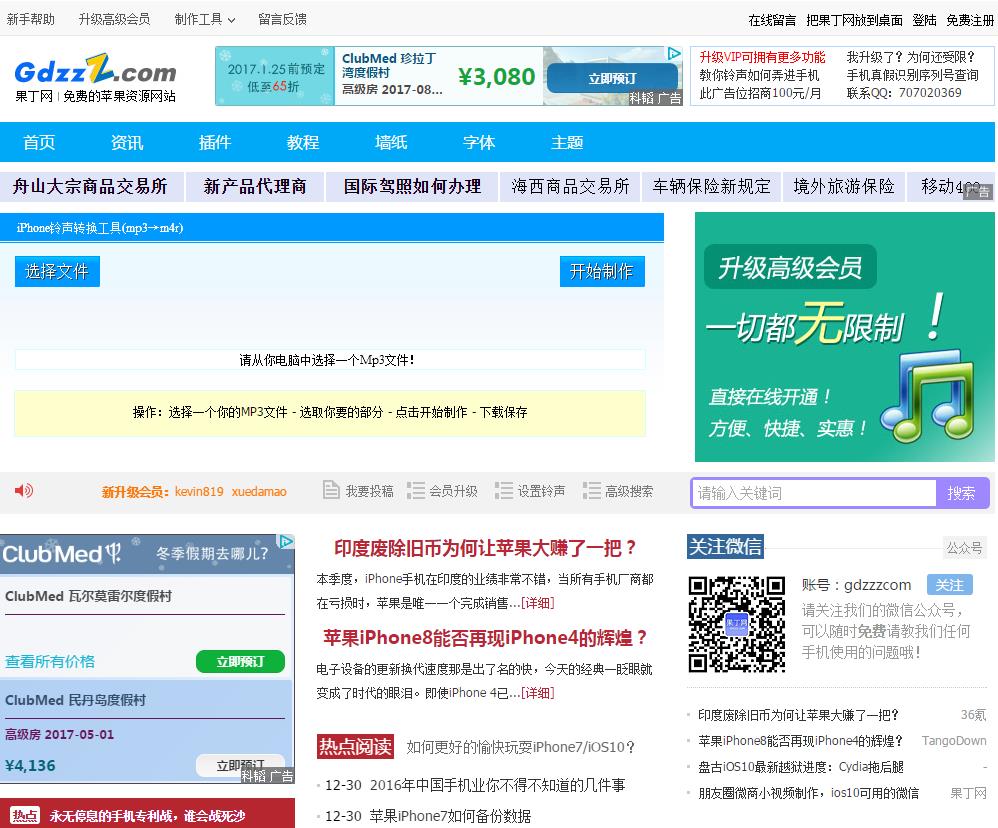Click 立即预订 button in top banner ad
Image resolution: width=998 pixels, height=828 pixels.
pyautogui.click(x=612, y=78)
